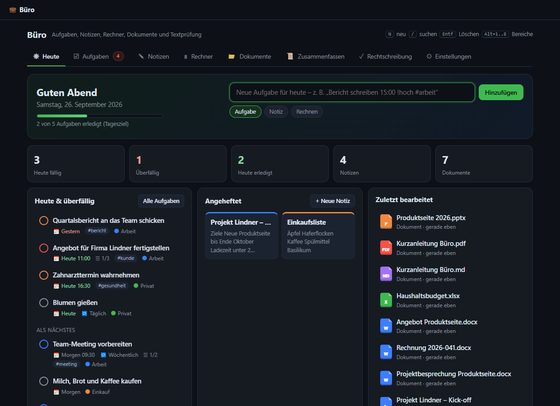
Task: Open the Heute erledigt stat card
Action: (x=280, y=164)
